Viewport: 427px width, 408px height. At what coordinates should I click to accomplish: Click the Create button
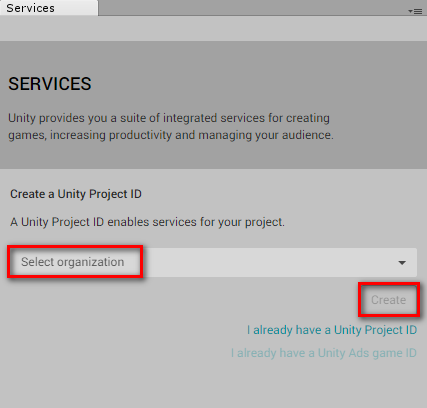pos(389,300)
